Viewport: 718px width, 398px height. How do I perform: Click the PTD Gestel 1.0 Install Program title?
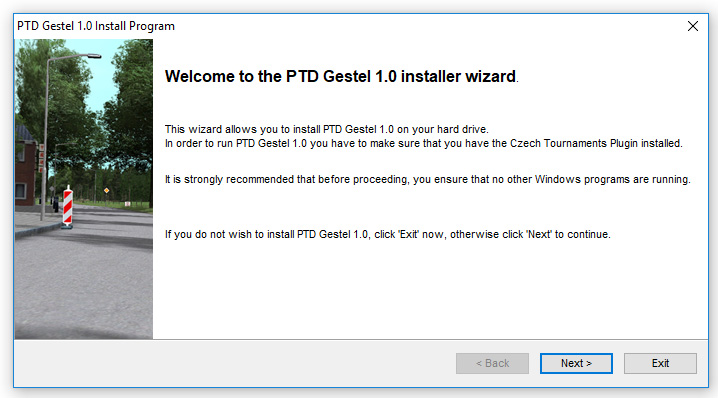click(96, 26)
